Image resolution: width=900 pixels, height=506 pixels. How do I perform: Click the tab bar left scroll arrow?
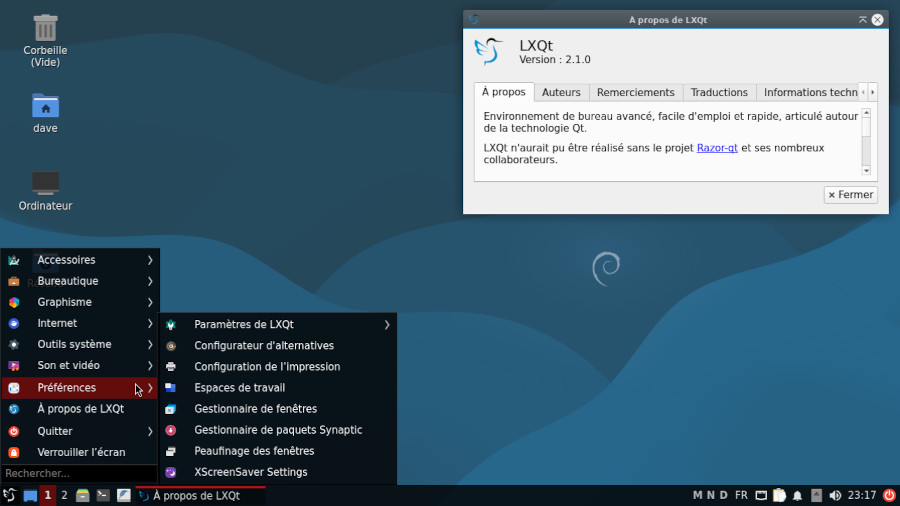(x=863, y=92)
